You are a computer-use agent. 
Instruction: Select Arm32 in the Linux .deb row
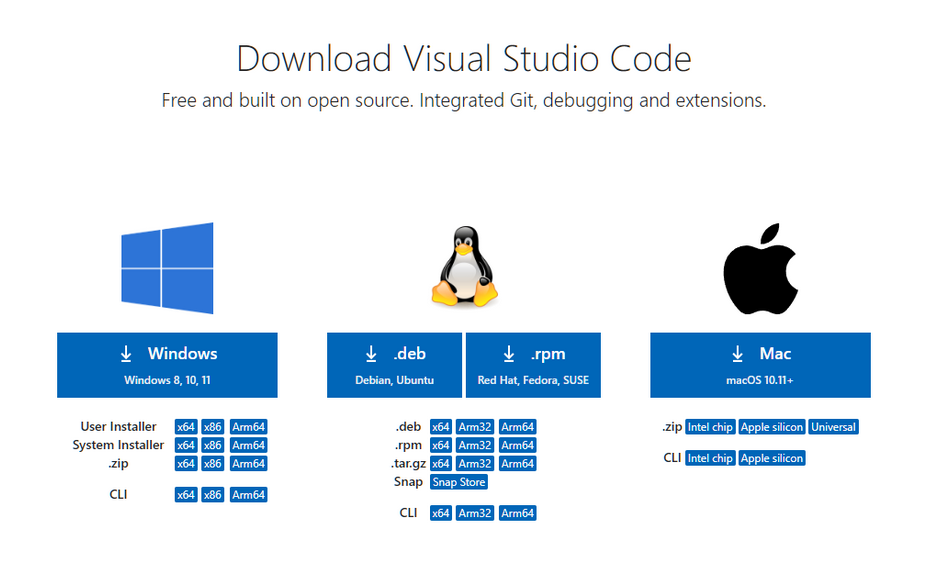[x=475, y=427]
